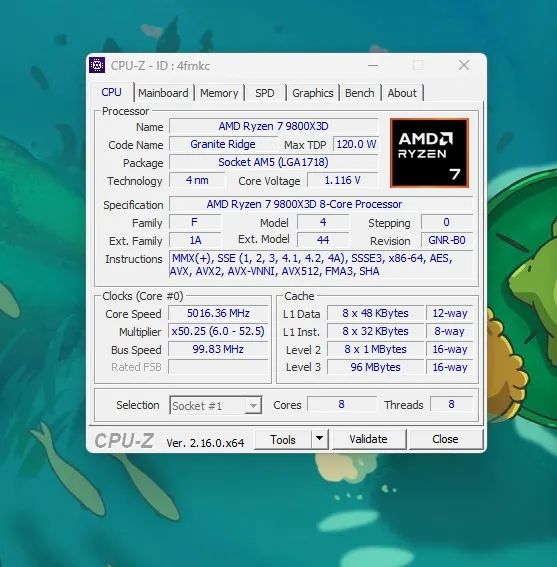
Task: Click the Cores value 8
Action: tap(341, 404)
